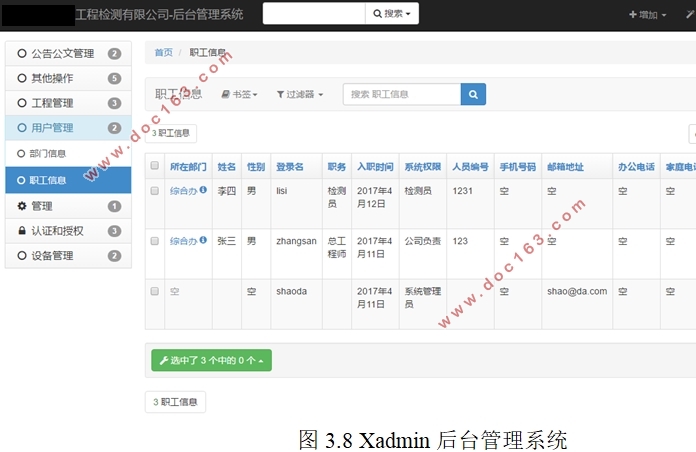Viewport: 696px width, 452px height.
Task: Open the 选中了 3 个中的 0 个 actions dropdown
Action: [211, 360]
